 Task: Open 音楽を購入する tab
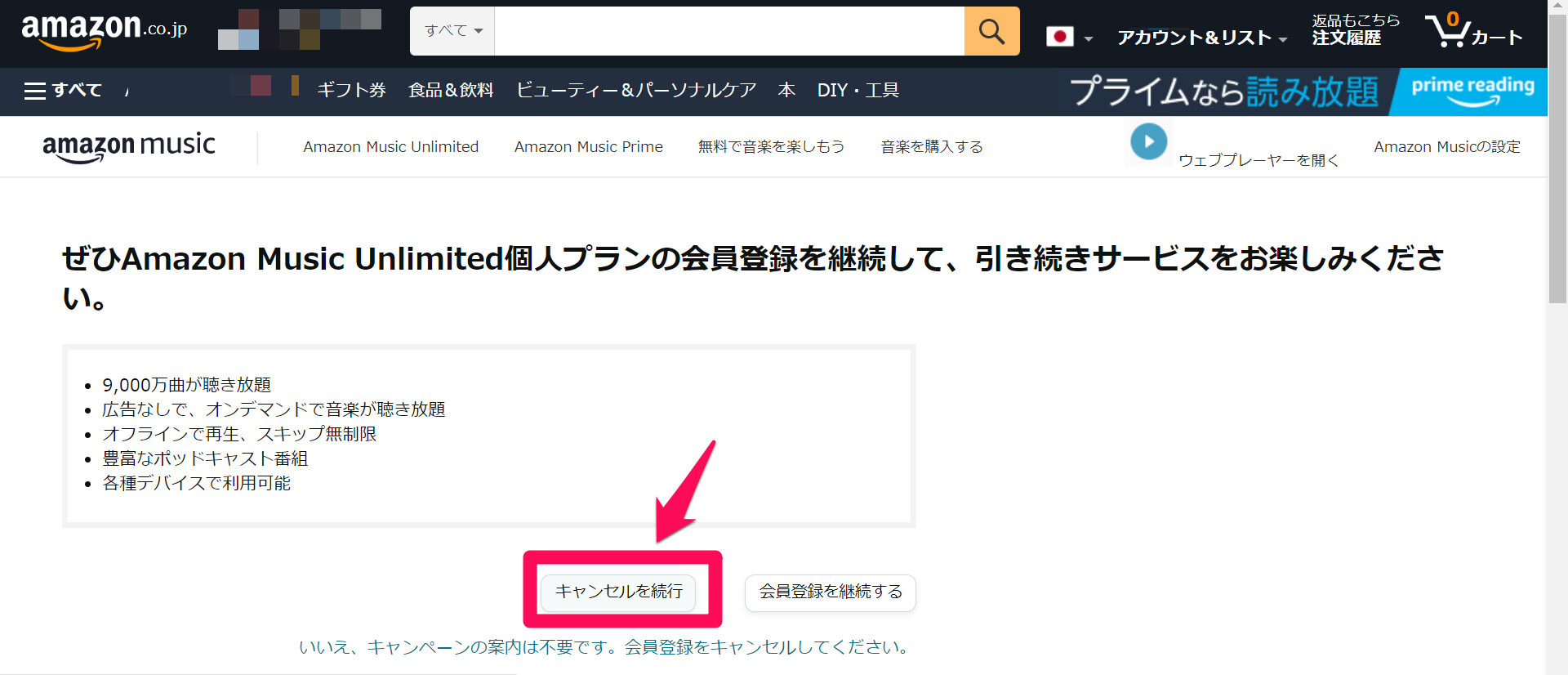tap(931, 147)
